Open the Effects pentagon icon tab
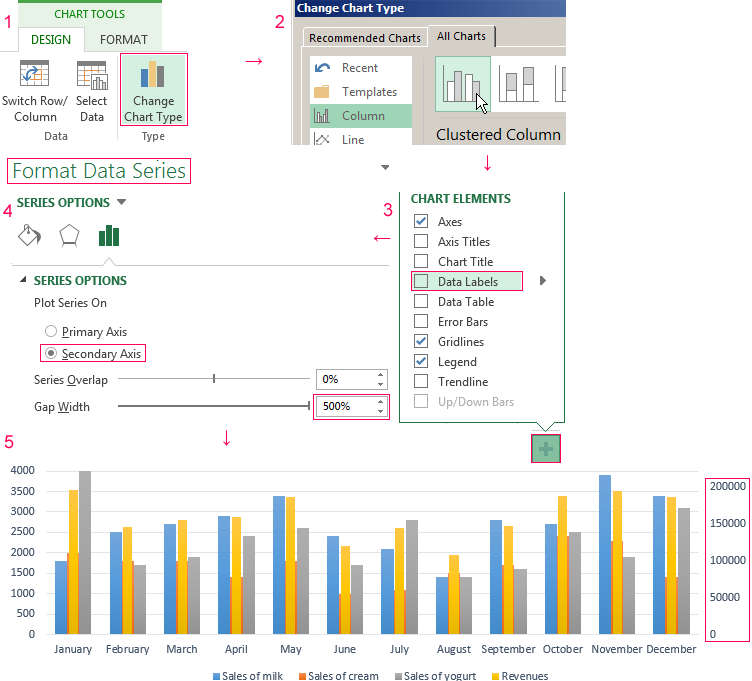The image size is (752, 681). click(69, 235)
